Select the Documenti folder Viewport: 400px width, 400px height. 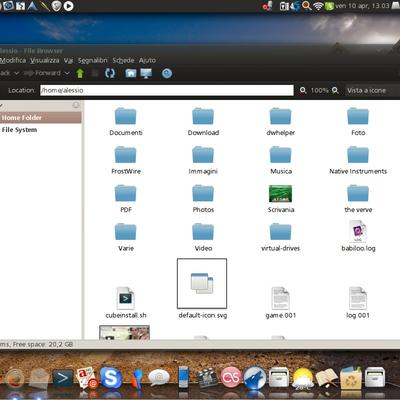126,122
